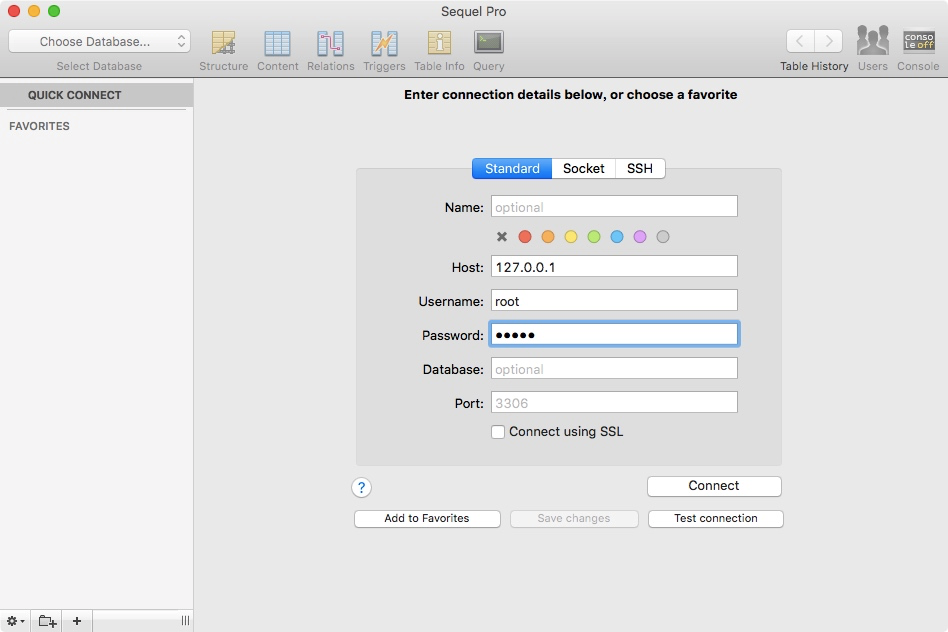
Task: Go forward in Table History
Action: 828,41
